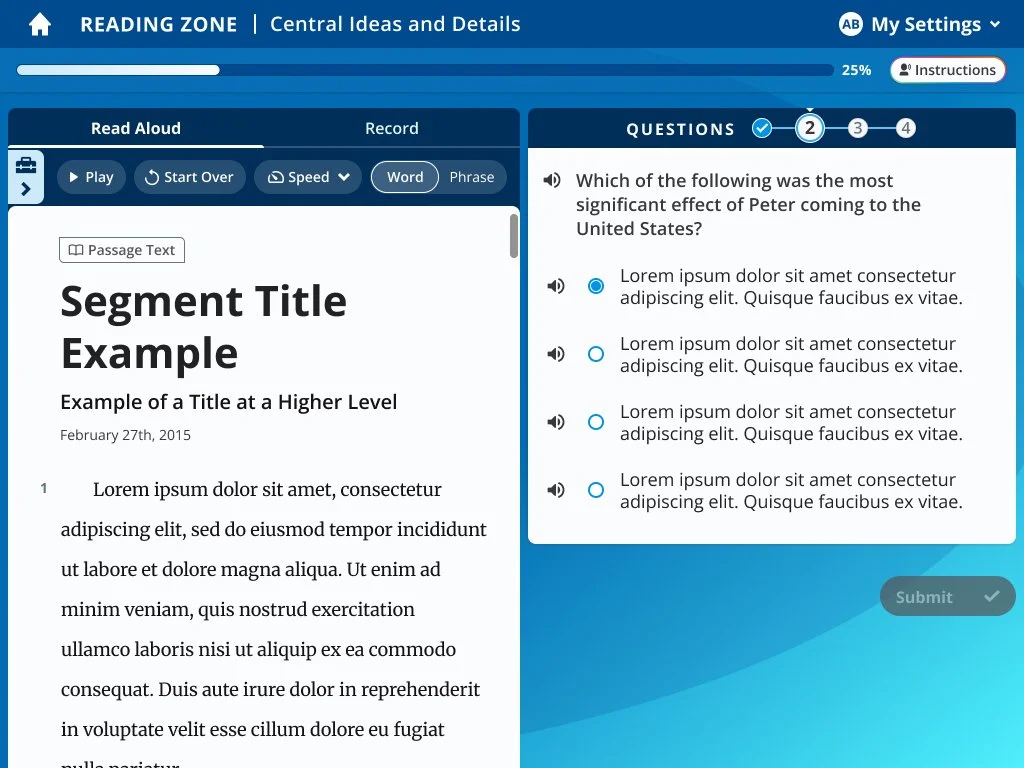The width and height of the screenshot is (1024, 768).
Task: Click the Play button
Action: 91,177
